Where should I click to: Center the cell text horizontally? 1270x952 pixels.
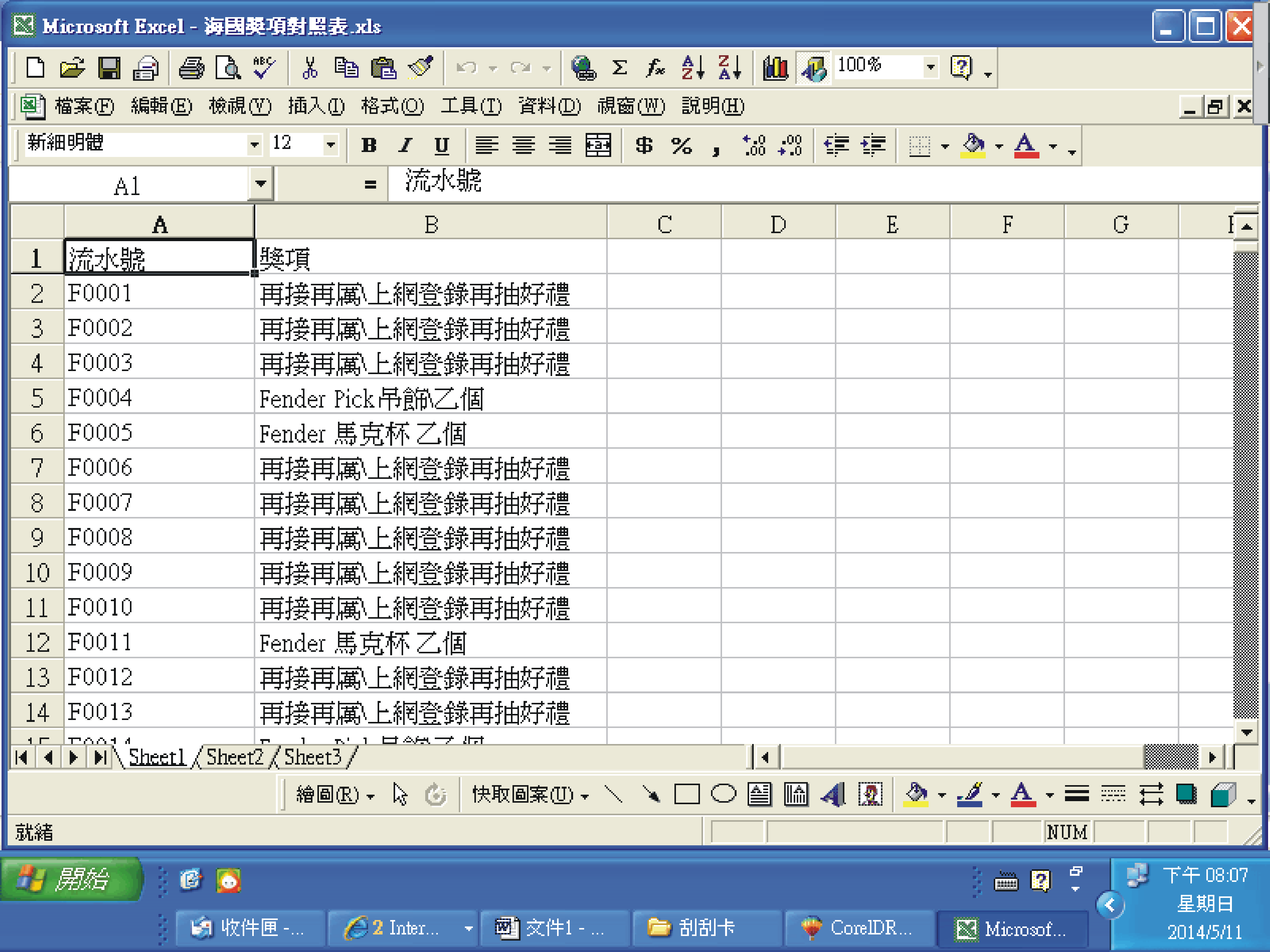pos(524,145)
